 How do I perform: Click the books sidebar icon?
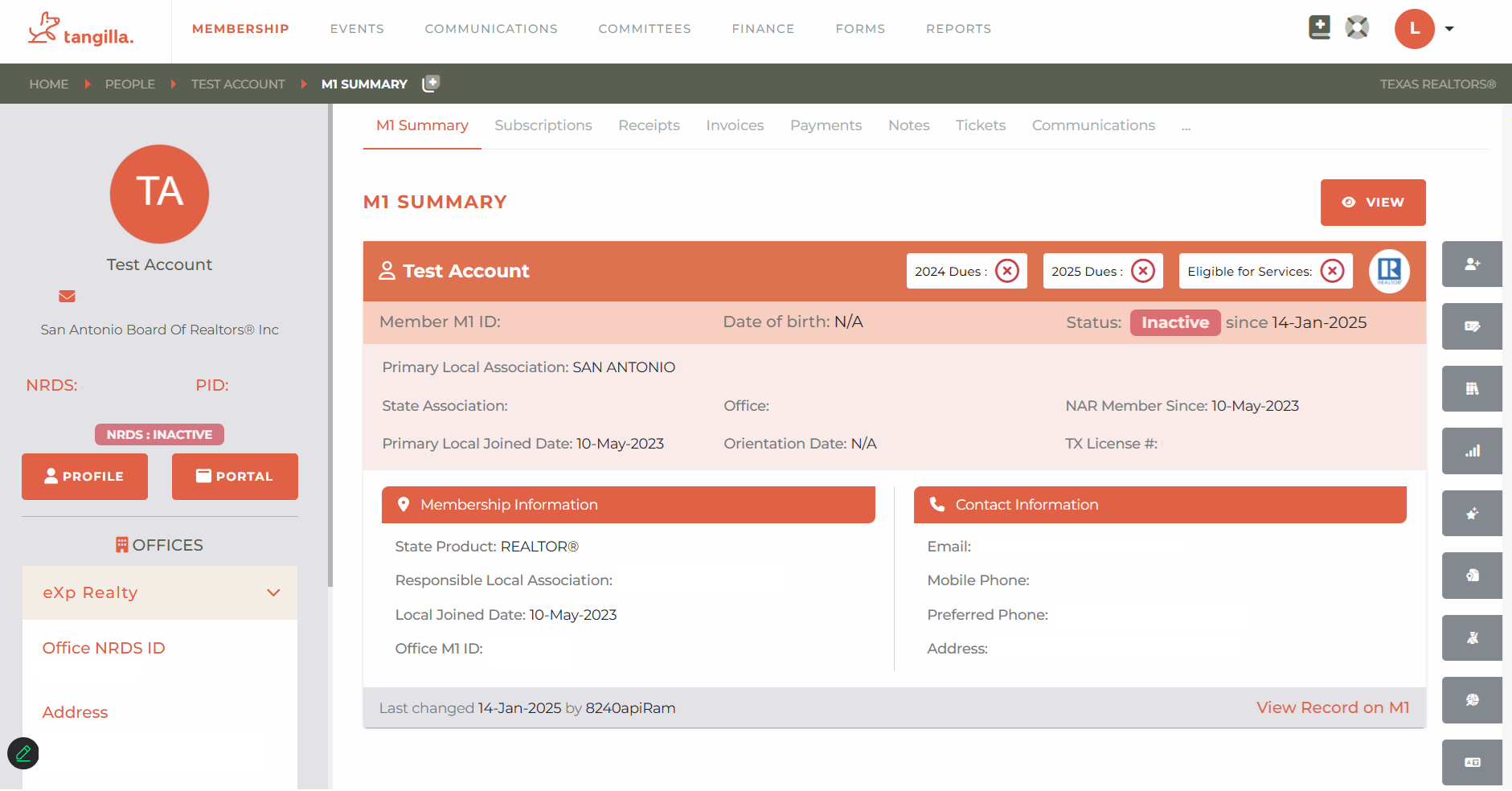[x=1472, y=388]
